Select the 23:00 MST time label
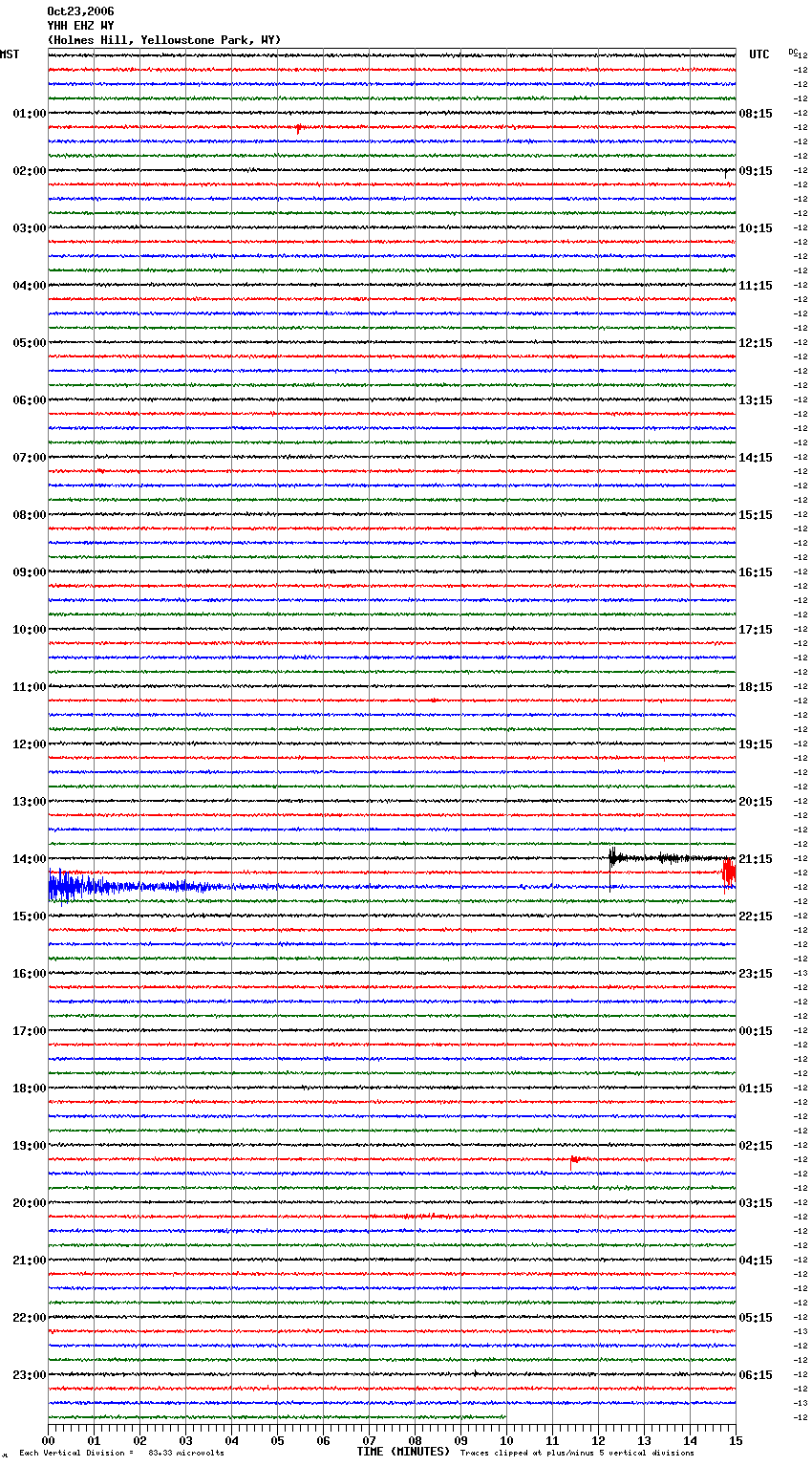Screen dimensions: 812x1466 click(x=30, y=1375)
